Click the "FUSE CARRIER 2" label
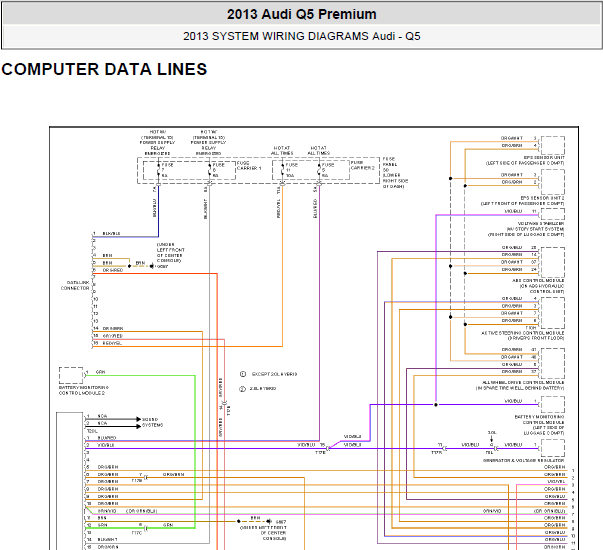This screenshot has width=603, height=550. pos(362,165)
